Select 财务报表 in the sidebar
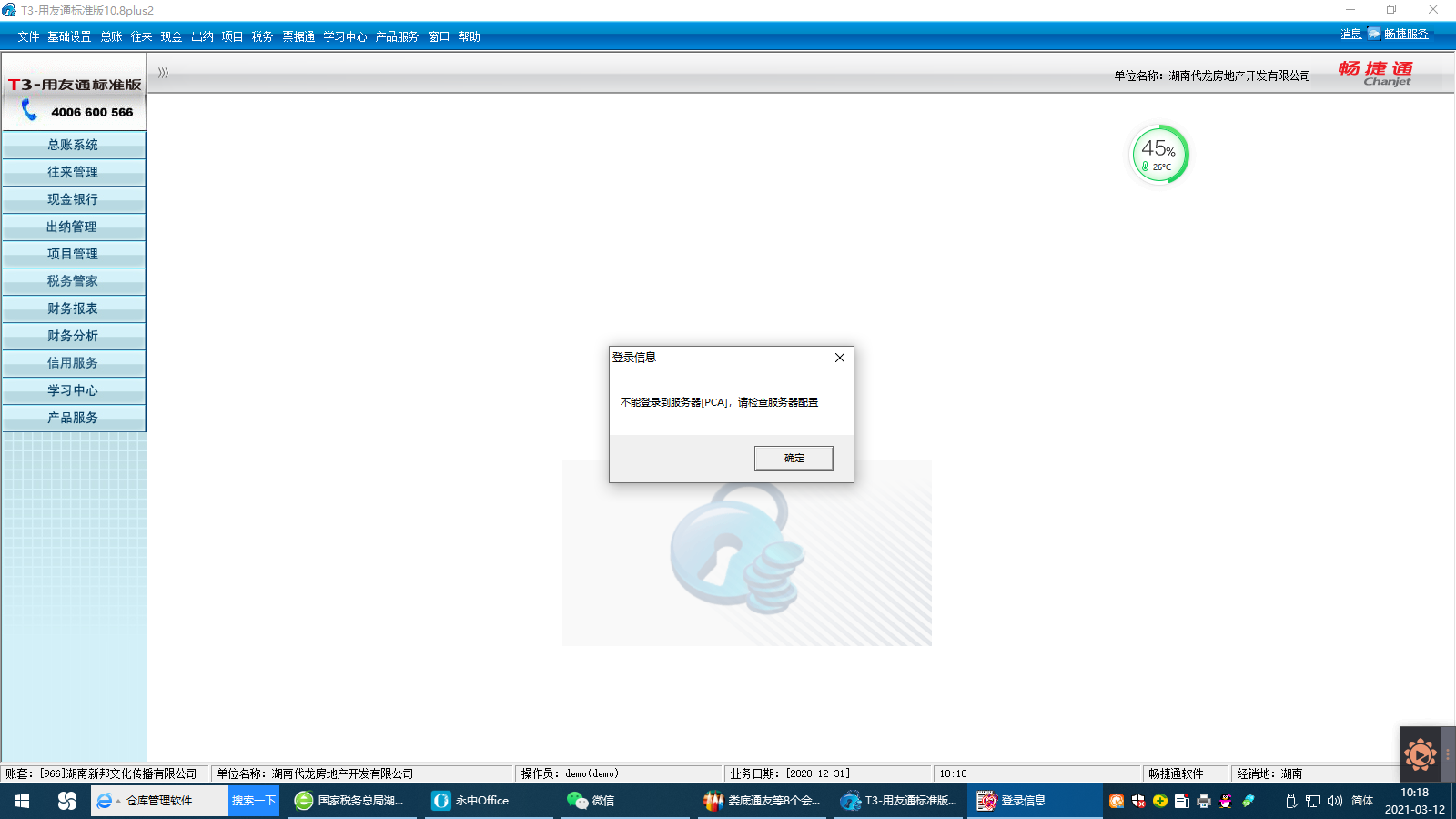The width and height of the screenshot is (1456, 819). (x=74, y=308)
